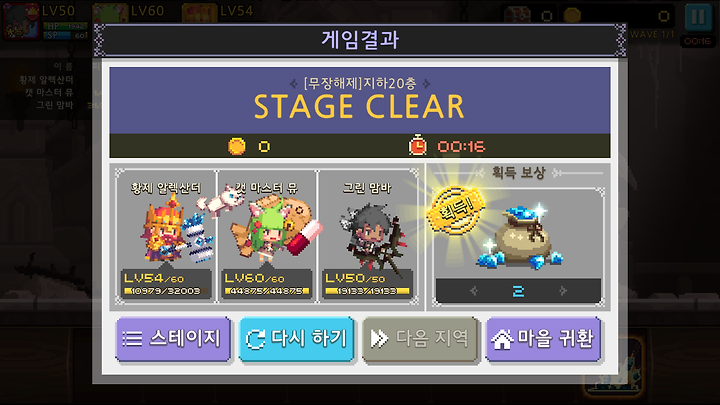Click the red stopwatch timer icon
The image size is (720, 405).
[x=417, y=146]
